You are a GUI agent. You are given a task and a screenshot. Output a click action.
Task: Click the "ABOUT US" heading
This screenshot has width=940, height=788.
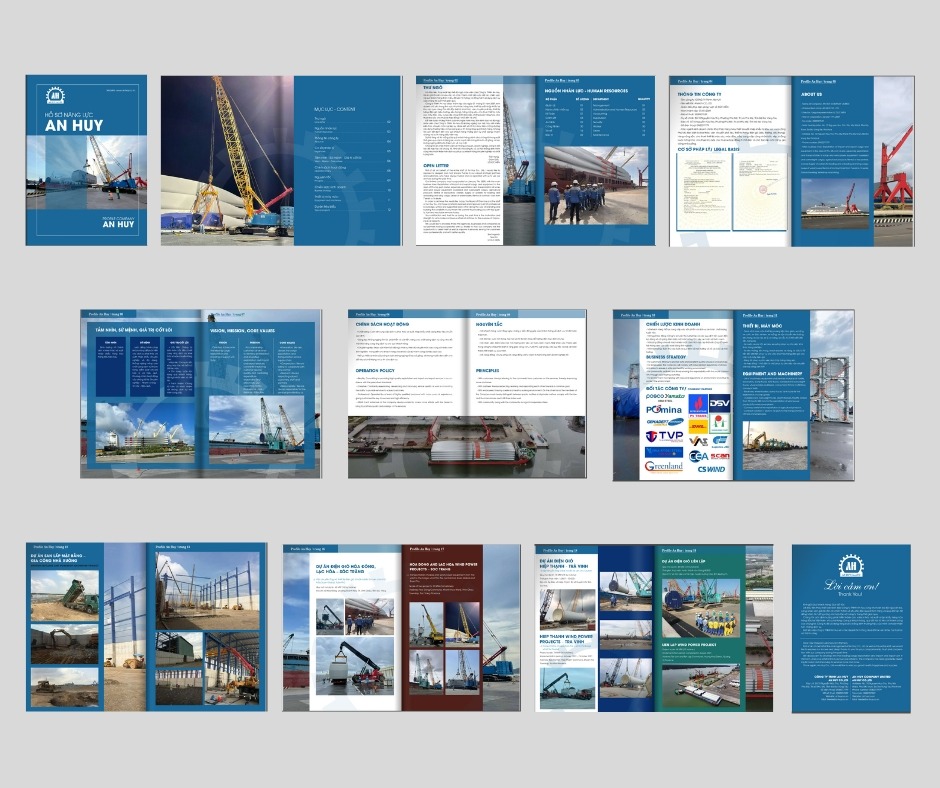811,95
